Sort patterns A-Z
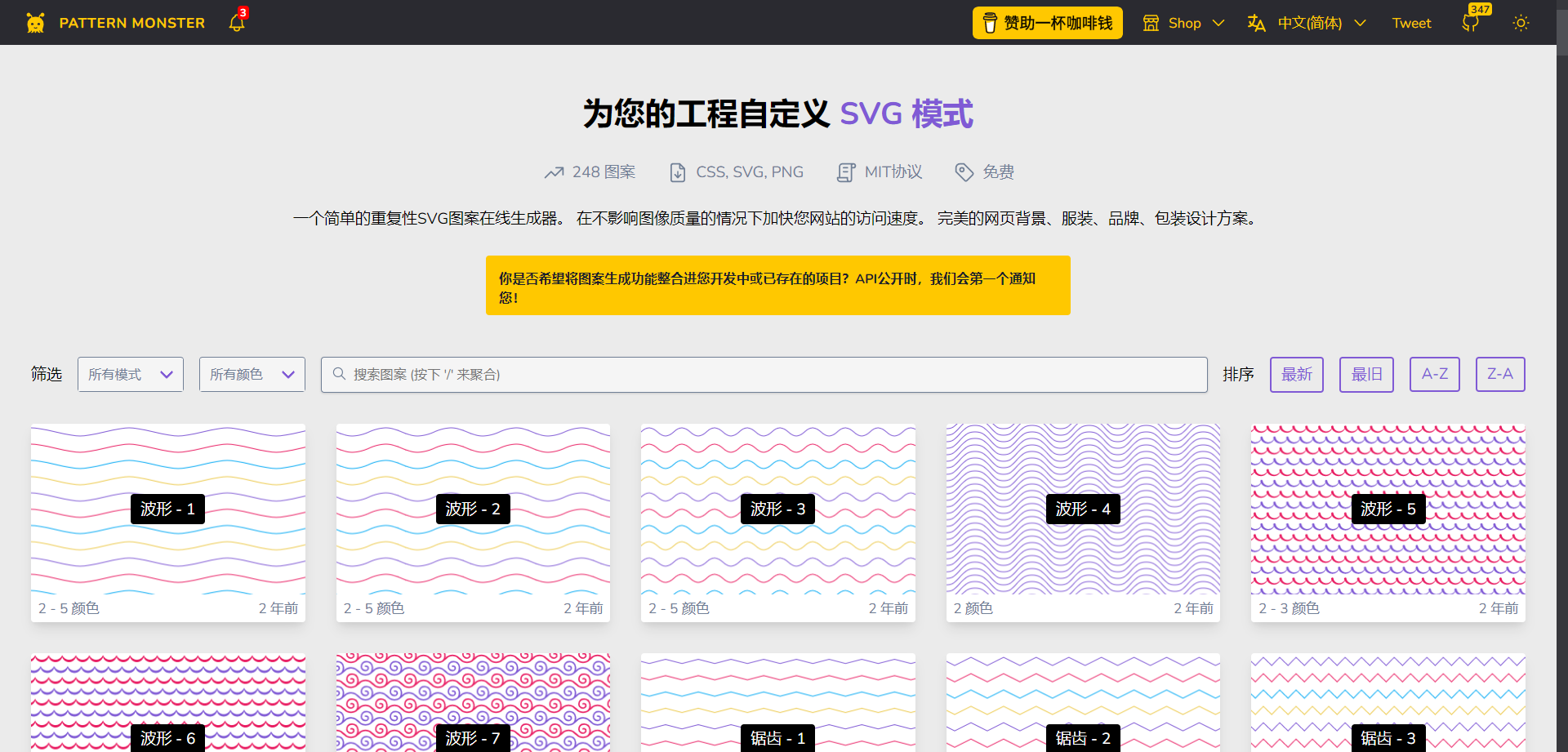1568x752 pixels. pos(1435,374)
